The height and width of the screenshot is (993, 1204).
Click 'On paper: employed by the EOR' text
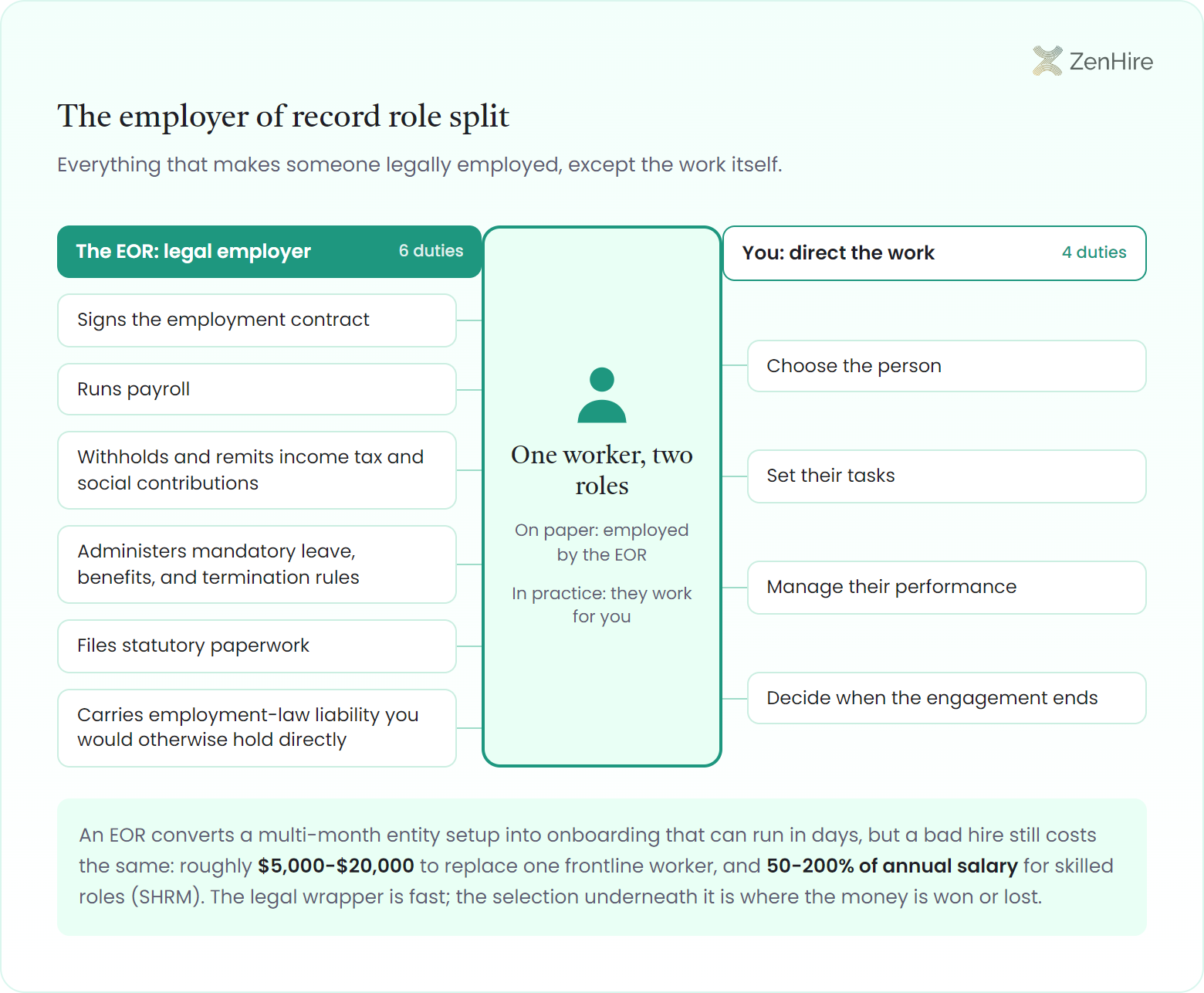click(602, 542)
